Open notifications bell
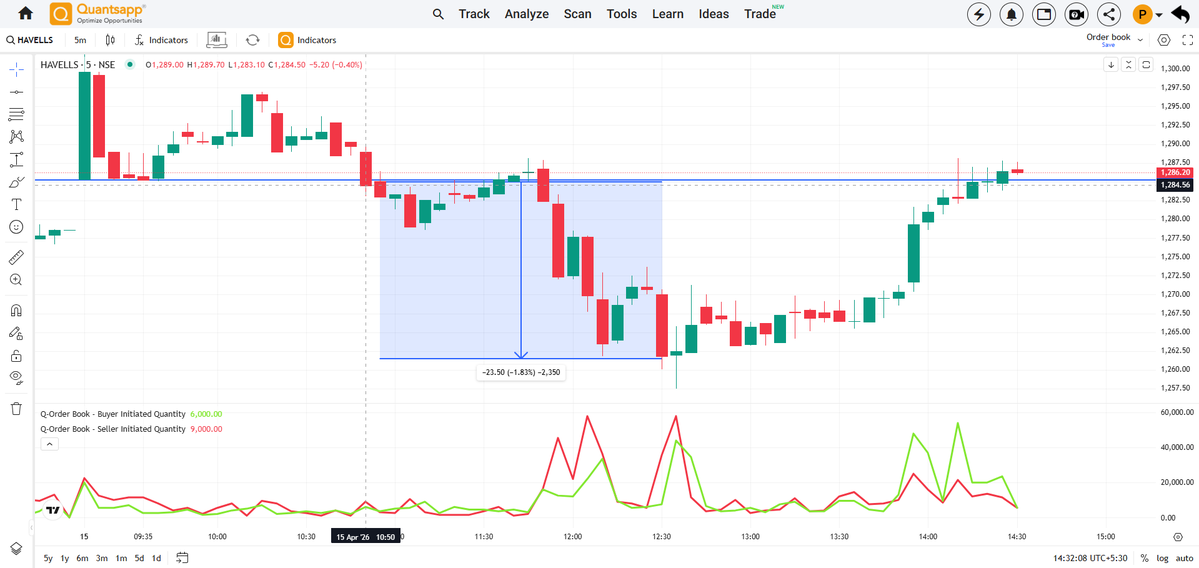The width and height of the screenshot is (1199, 568). tap(1012, 14)
